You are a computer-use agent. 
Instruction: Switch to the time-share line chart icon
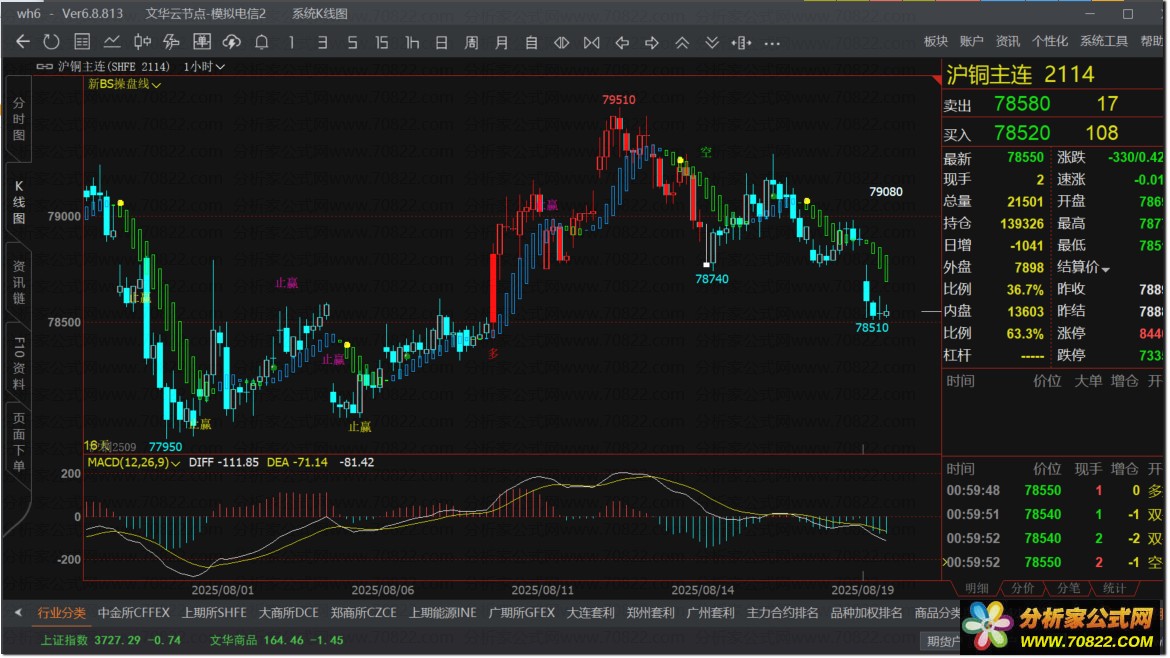(112, 42)
